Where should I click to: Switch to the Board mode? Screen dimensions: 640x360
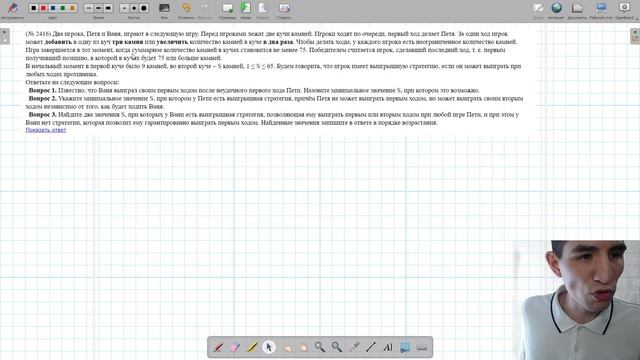click(538, 8)
